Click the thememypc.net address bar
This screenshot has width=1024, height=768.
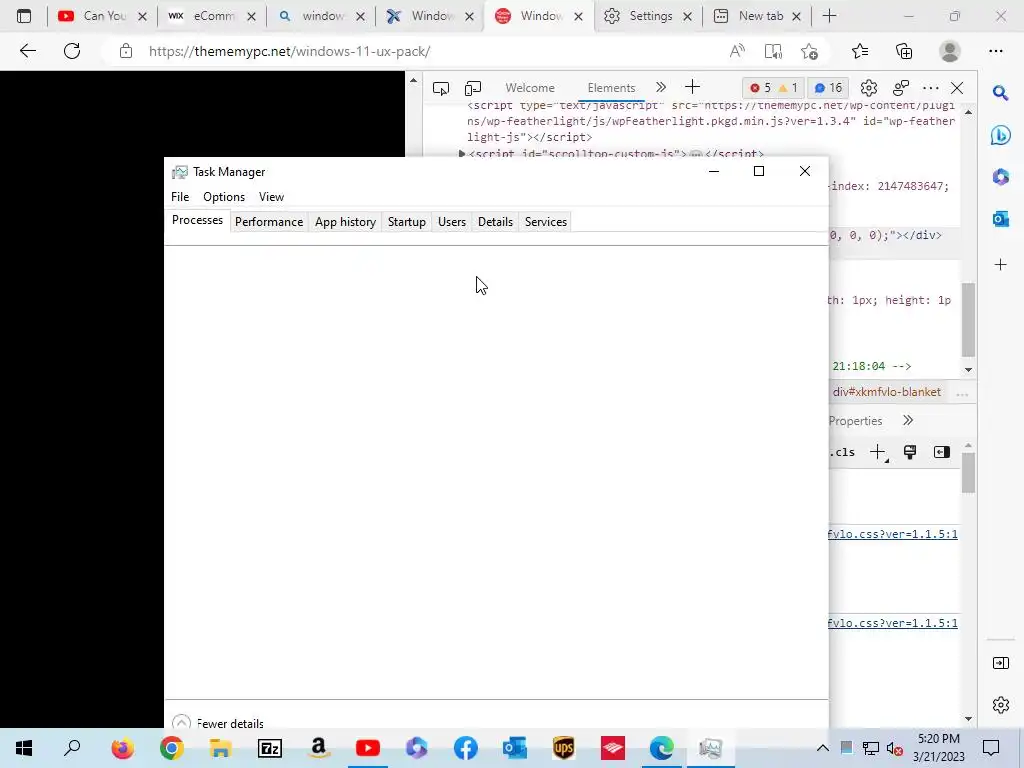click(x=289, y=51)
